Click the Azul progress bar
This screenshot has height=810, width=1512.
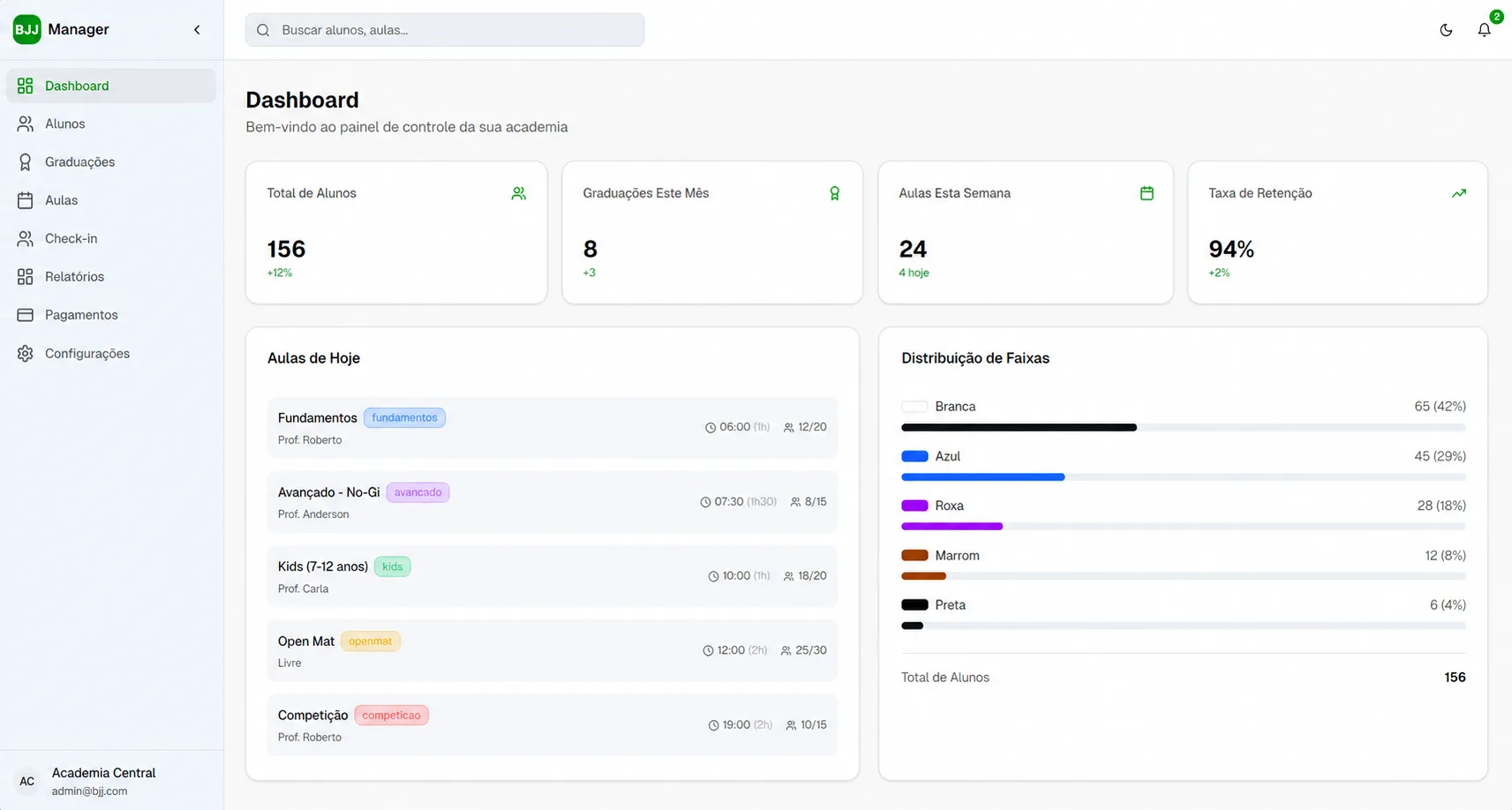[x=1184, y=477]
